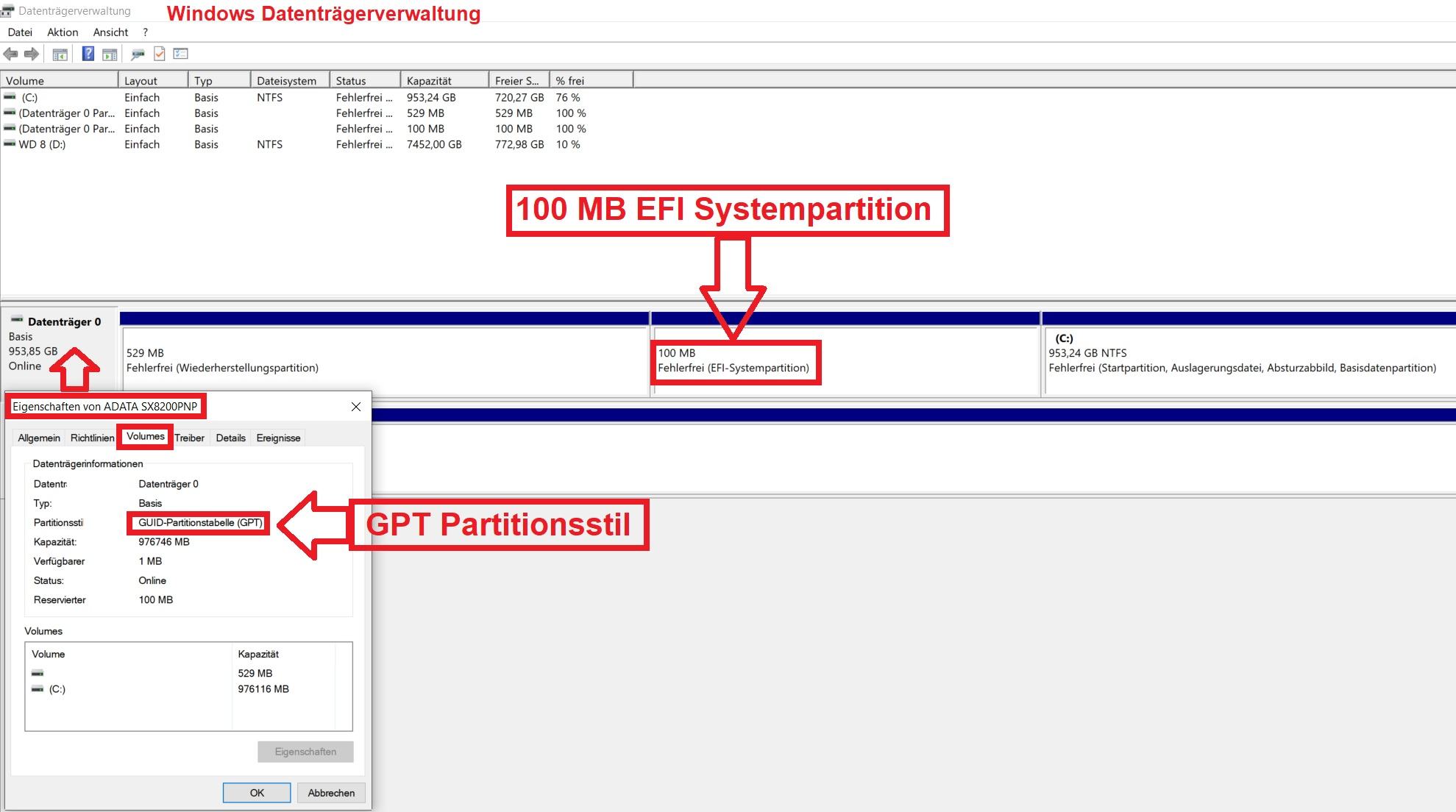The image size is (1456, 812).
Task: Switch to the Allgemein tab
Action: coord(39,438)
